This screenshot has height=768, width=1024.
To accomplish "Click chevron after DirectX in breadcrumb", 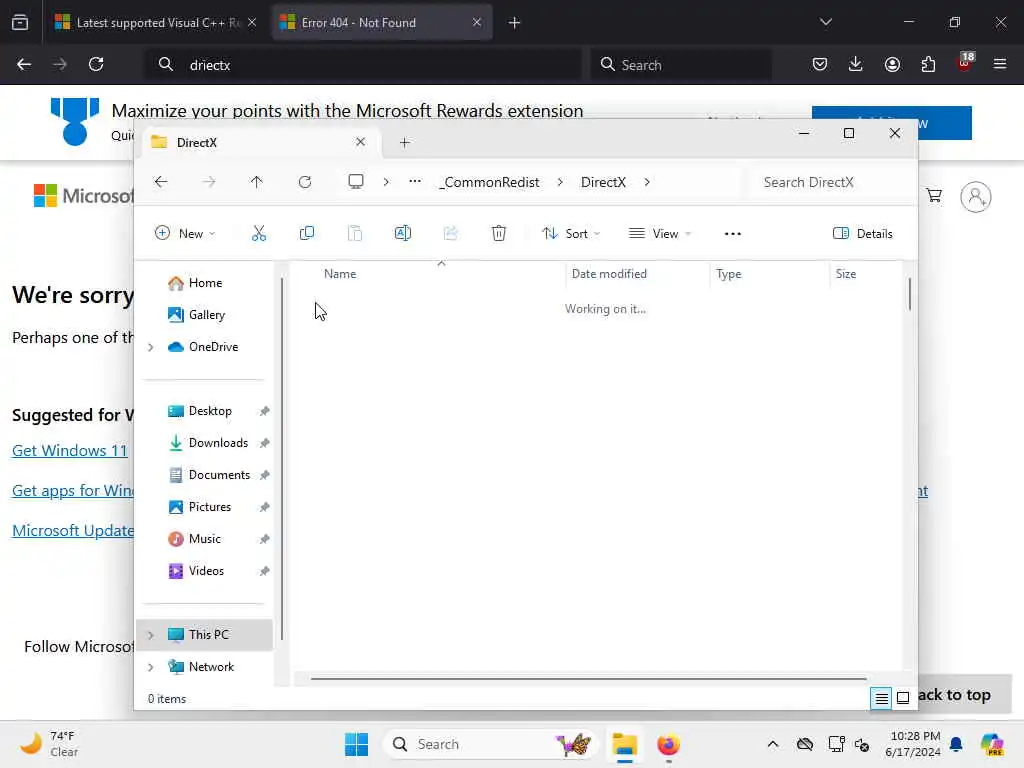I will point(647,182).
